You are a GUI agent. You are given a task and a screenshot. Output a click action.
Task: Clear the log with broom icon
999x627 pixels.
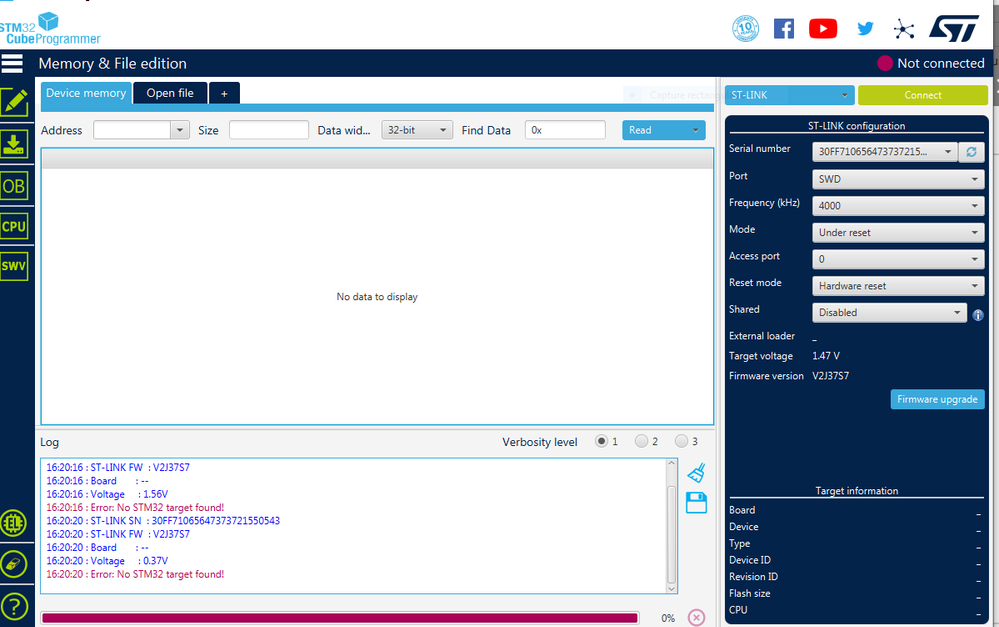coord(696,473)
